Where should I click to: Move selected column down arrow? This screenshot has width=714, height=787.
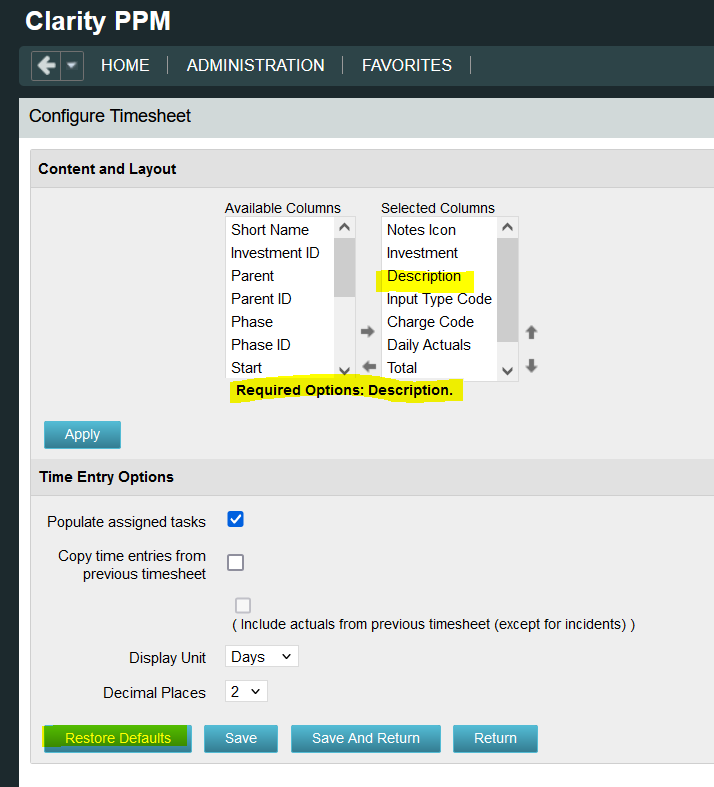pyautogui.click(x=531, y=366)
